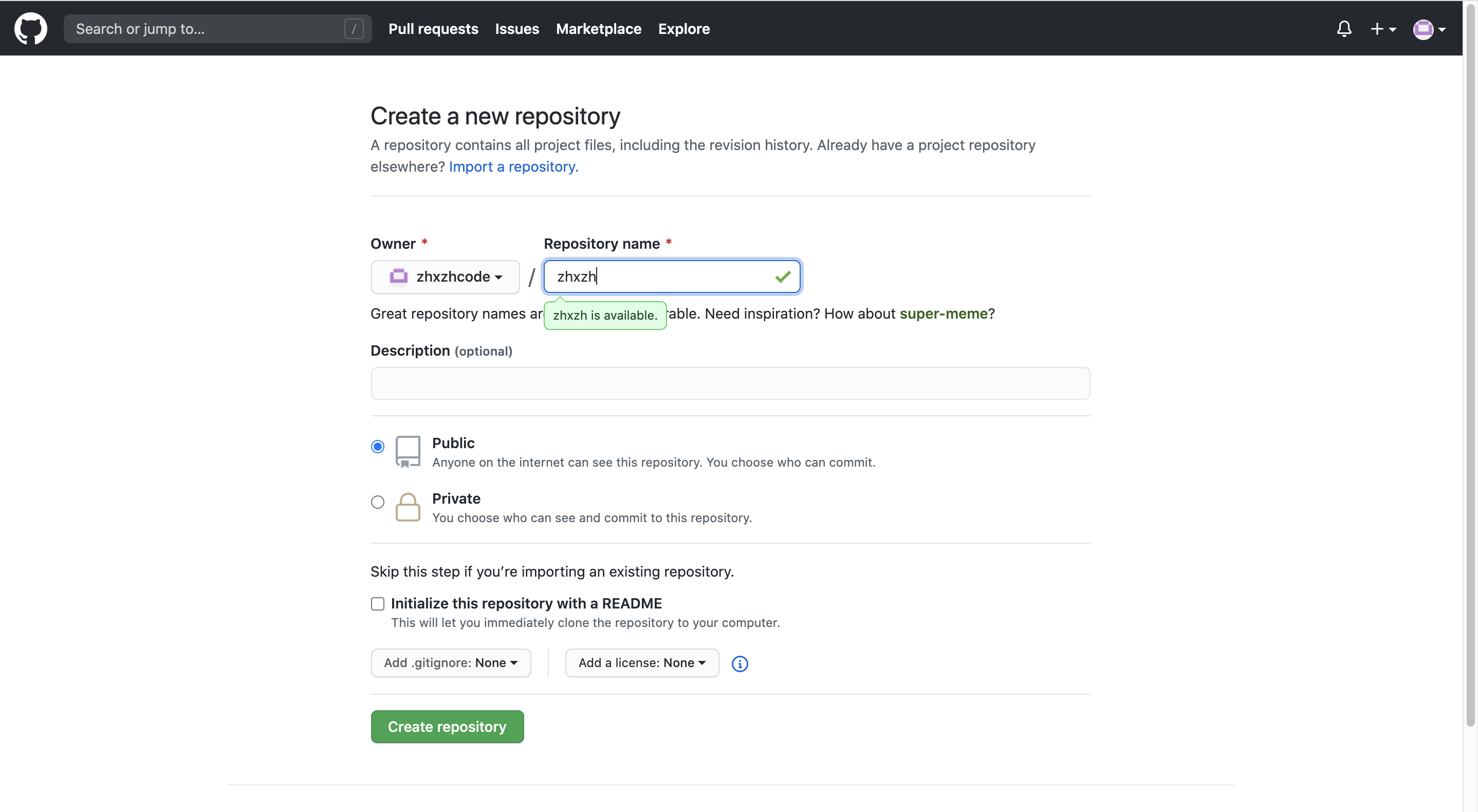The height and width of the screenshot is (812, 1478).
Task: Click the GitHub Octocat logo
Action: click(x=30, y=28)
